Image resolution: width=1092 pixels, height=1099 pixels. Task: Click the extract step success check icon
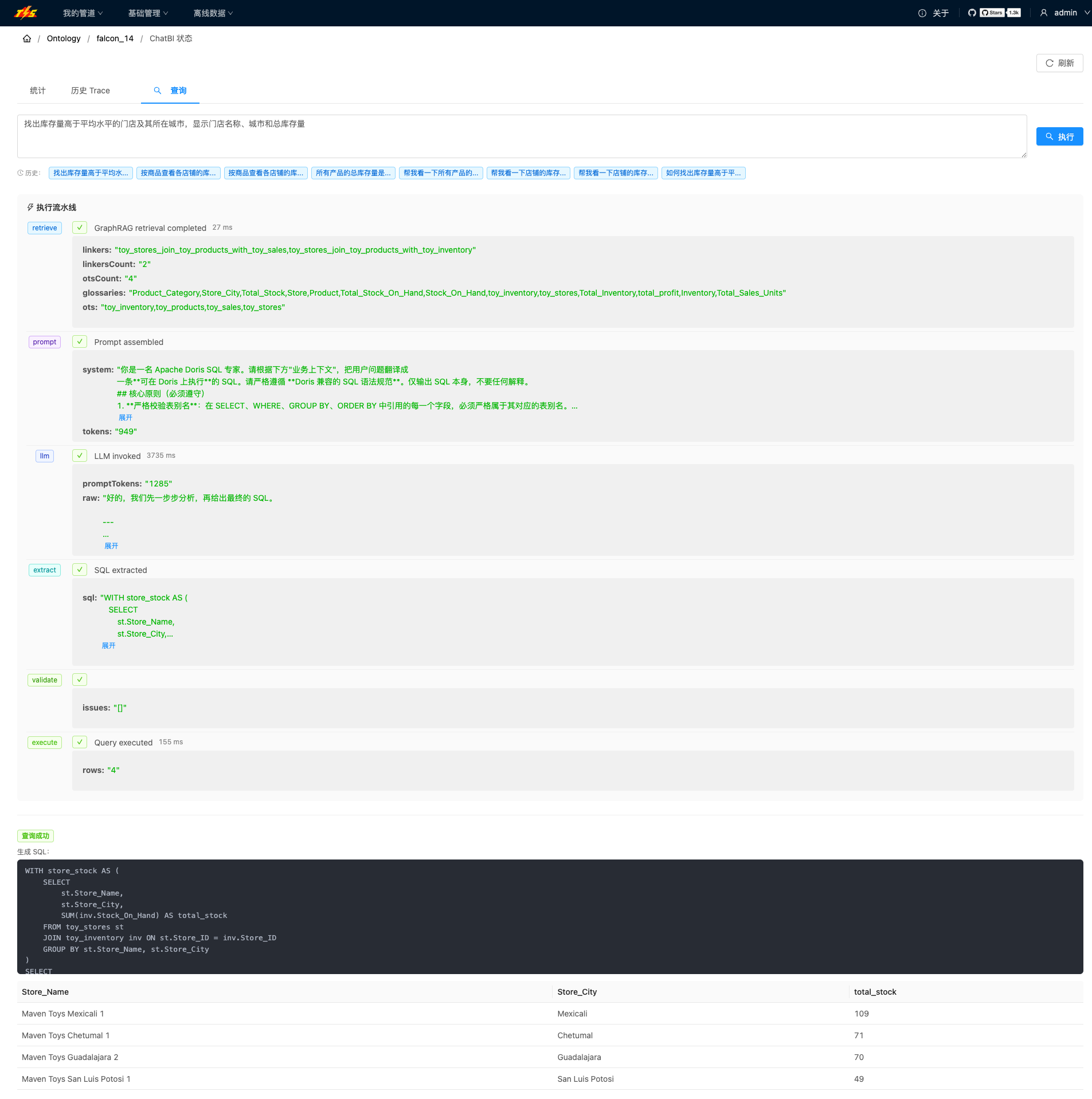point(80,570)
